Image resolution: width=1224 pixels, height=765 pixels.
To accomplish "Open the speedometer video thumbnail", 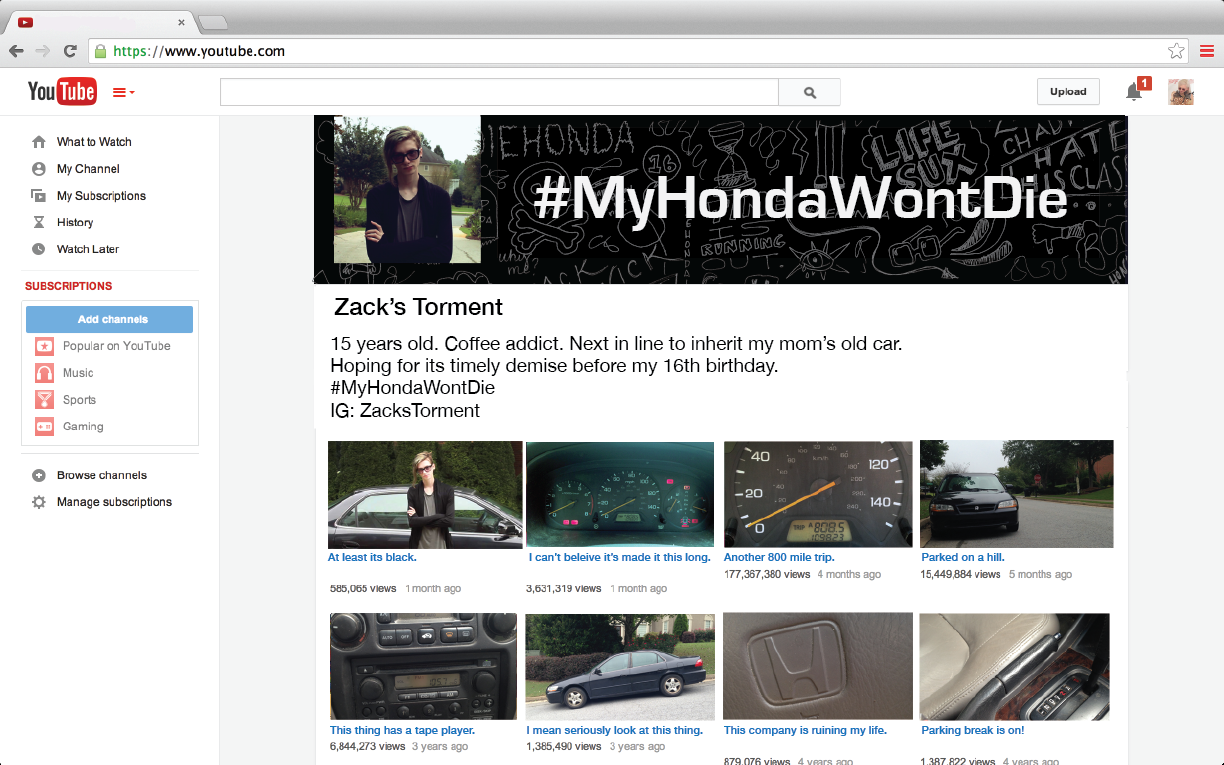I will (x=818, y=495).
